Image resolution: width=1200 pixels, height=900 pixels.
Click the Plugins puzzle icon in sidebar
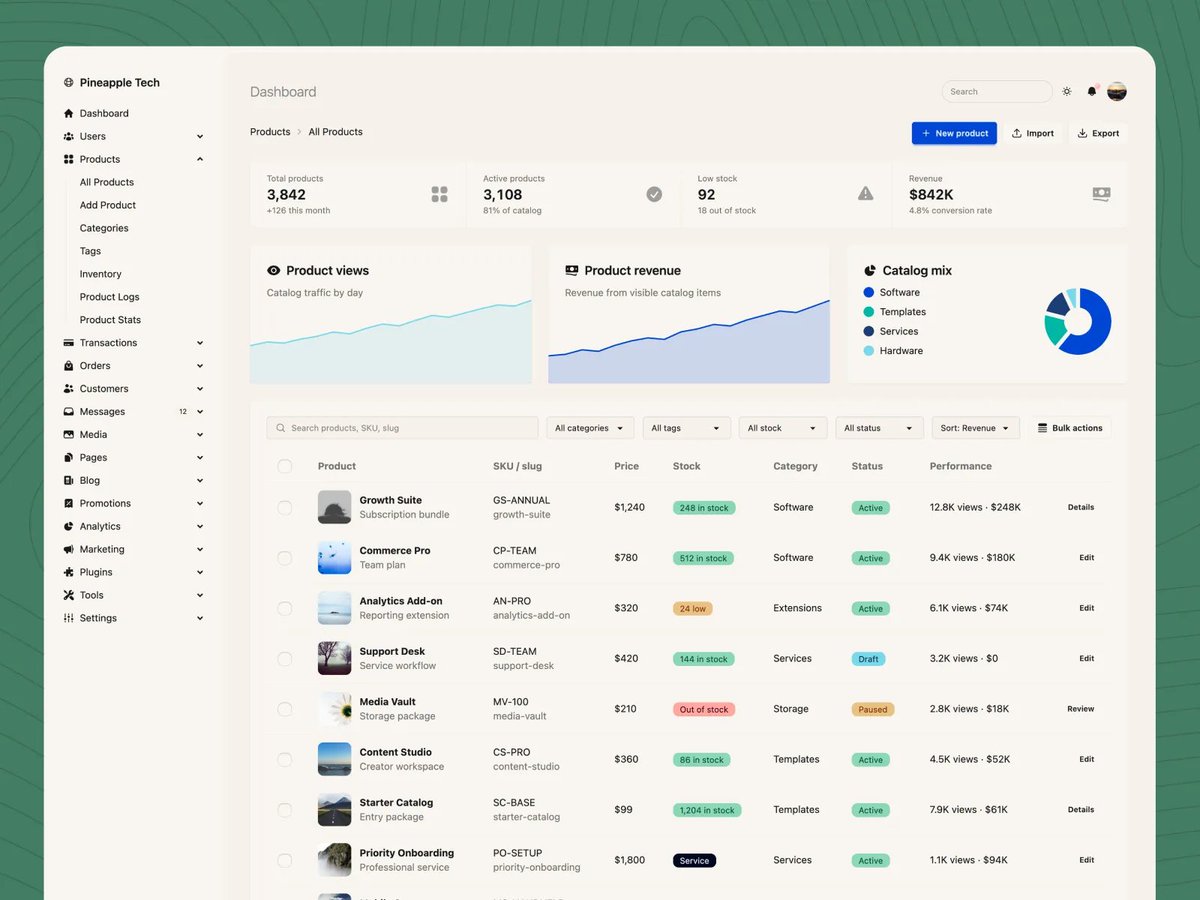coord(68,573)
